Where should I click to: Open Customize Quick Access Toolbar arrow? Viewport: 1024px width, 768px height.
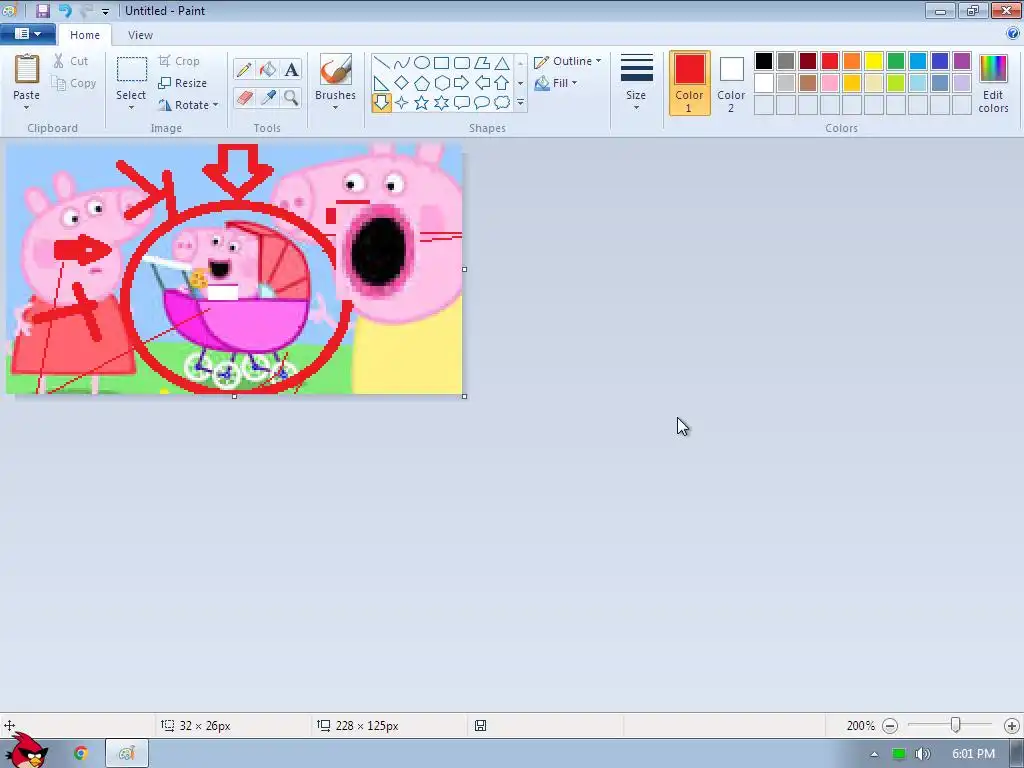pyautogui.click(x=105, y=11)
